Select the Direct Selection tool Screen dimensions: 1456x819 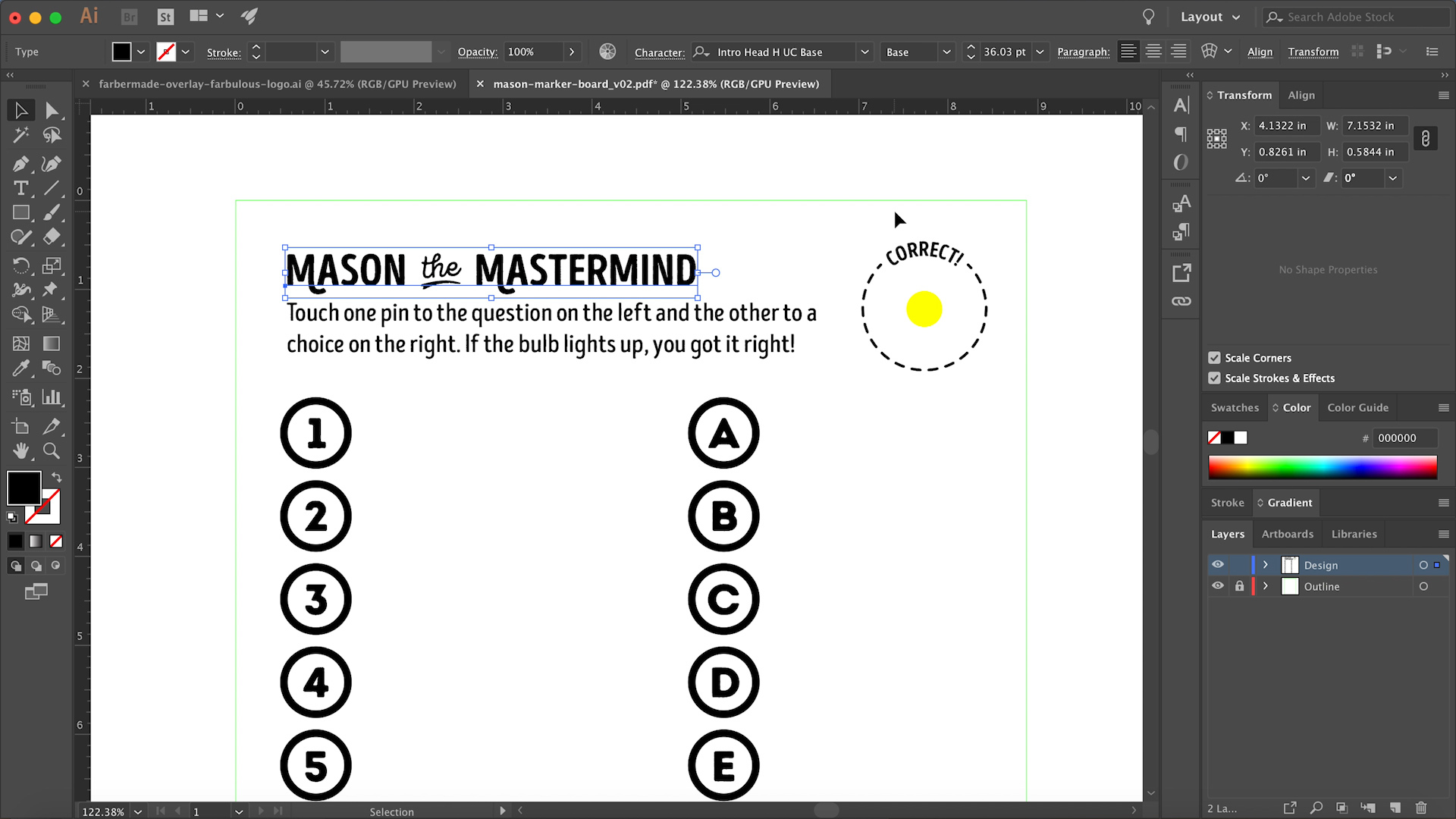pyautogui.click(x=52, y=110)
